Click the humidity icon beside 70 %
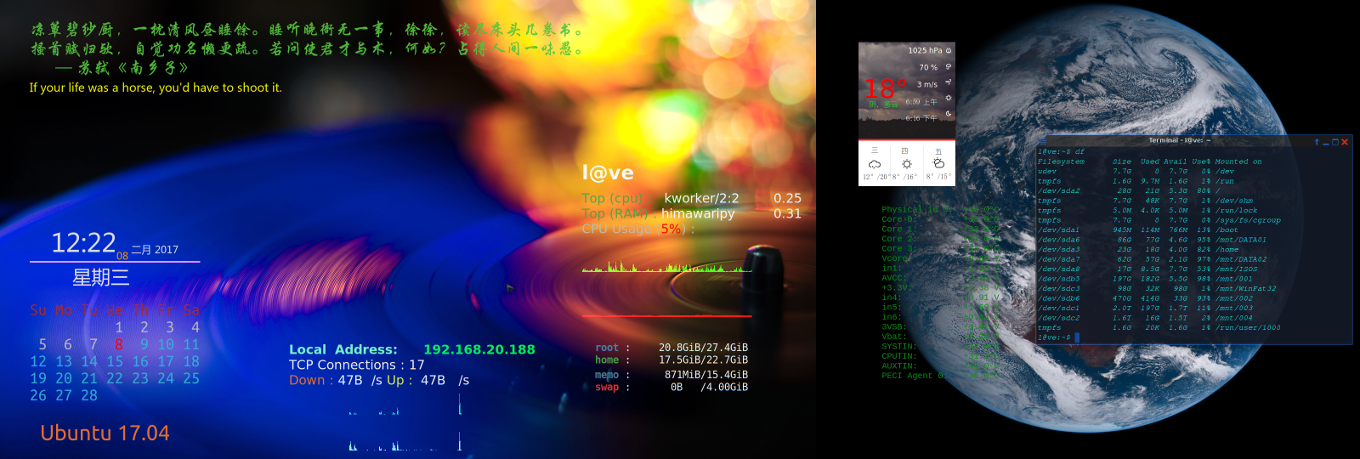Image resolution: width=1360 pixels, height=459 pixels. (x=948, y=67)
